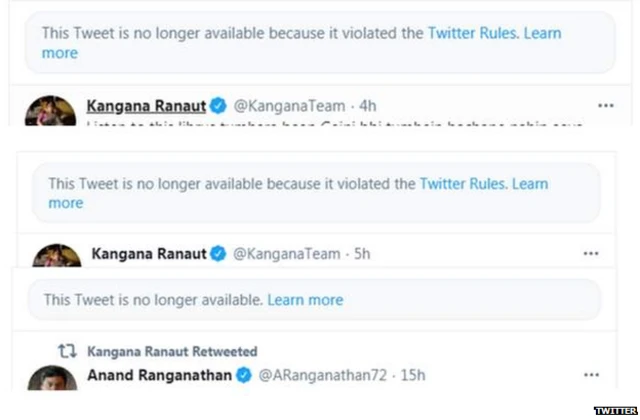Click the retweet icon beside Kangana Ranaut Retweeted
Screen dimensions: 640x420
(x=68, y=351)
